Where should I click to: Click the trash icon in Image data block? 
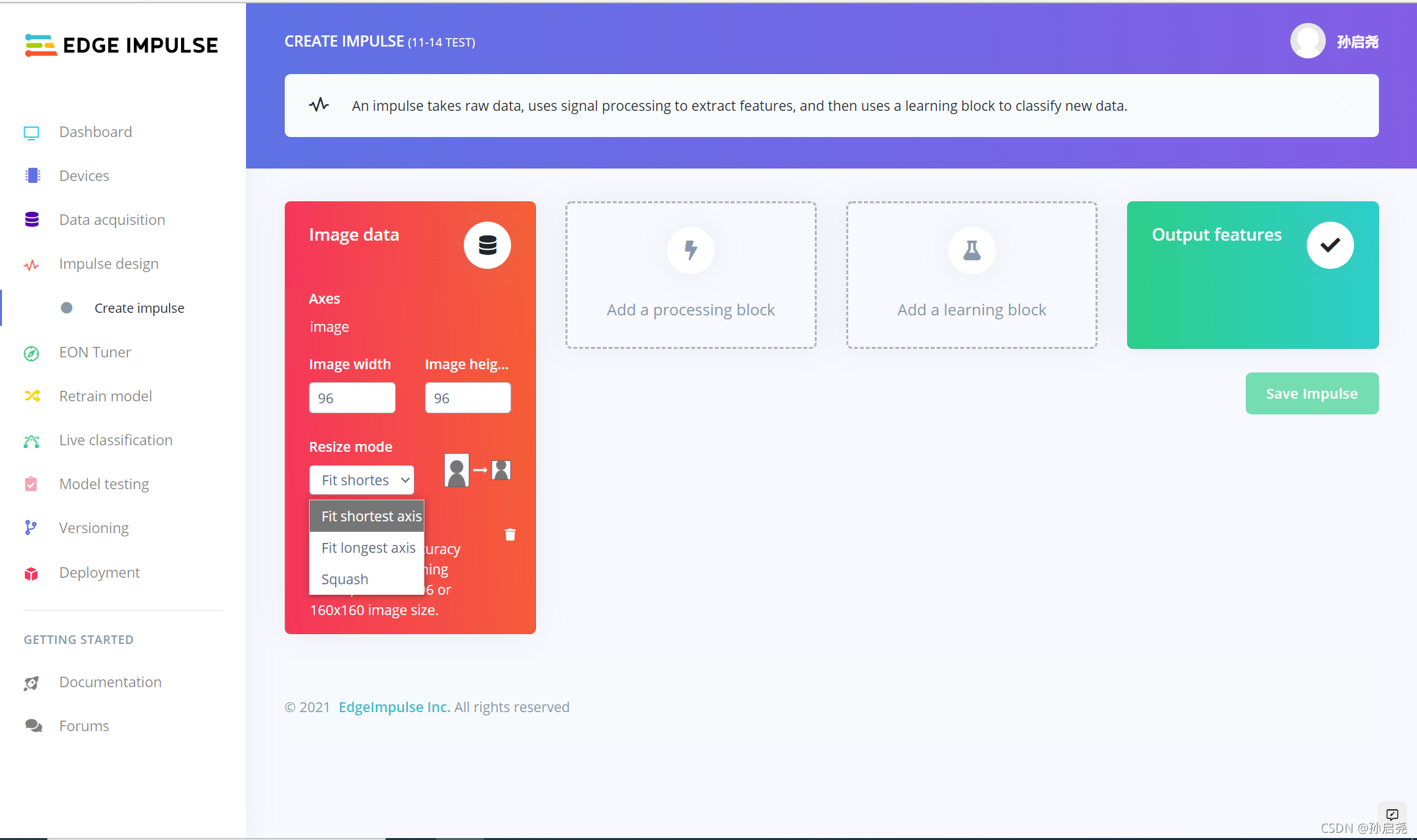[510, 534]
